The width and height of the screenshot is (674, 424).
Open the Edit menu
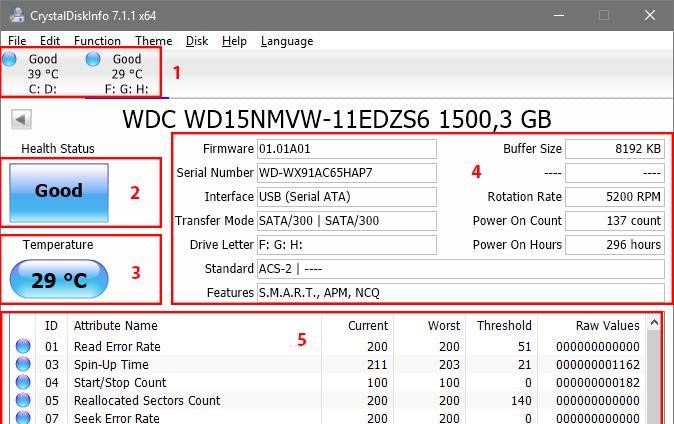point(50,41)
